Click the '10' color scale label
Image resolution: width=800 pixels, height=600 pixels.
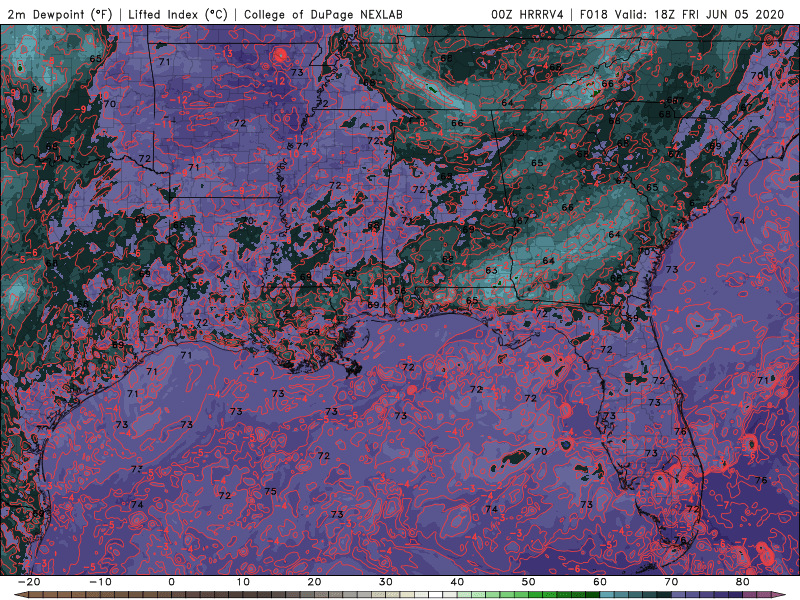click(243, 582)
